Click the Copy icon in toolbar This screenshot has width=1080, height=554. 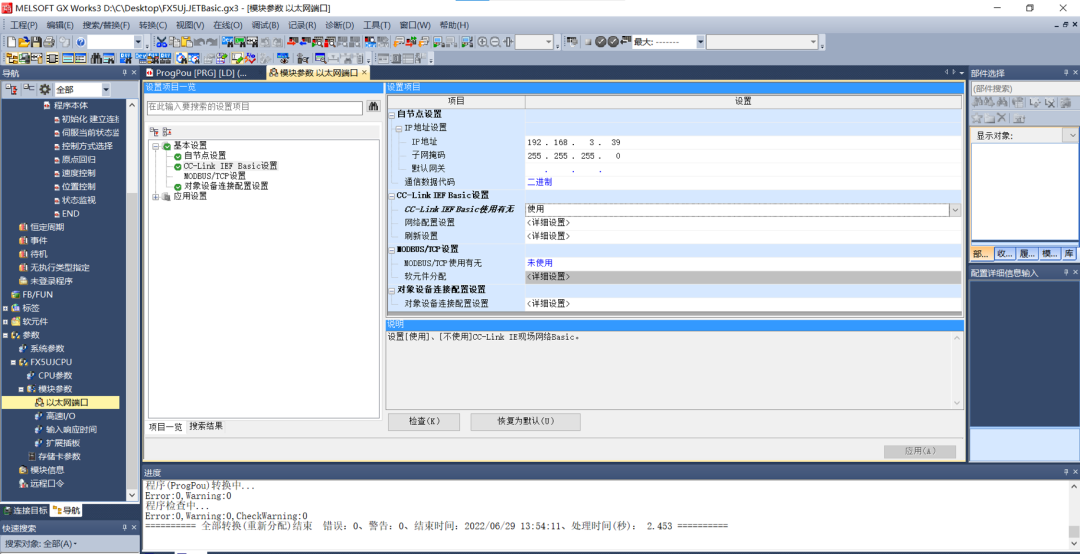point(174,43)
